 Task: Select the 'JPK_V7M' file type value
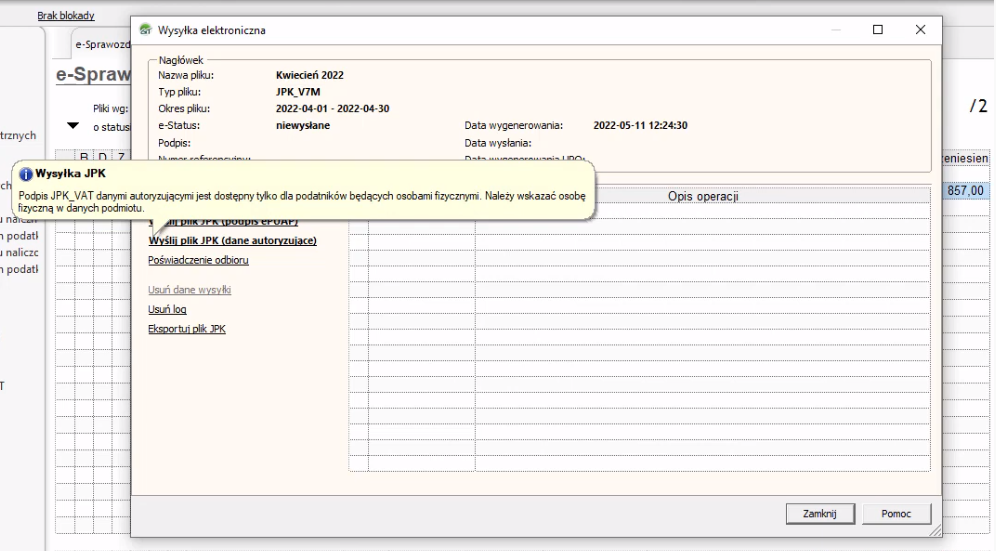pyautogui.click(x=298, y=92)
